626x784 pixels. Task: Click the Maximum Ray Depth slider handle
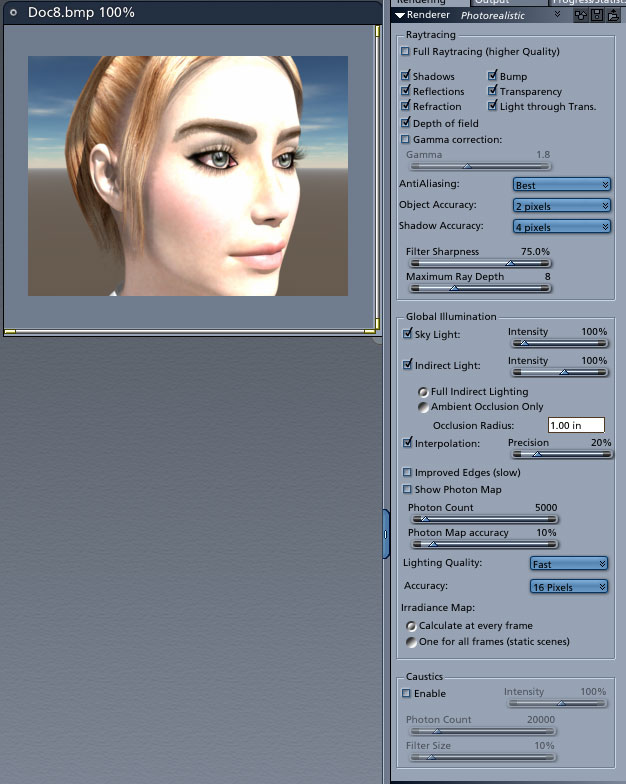tap(454, 288)
